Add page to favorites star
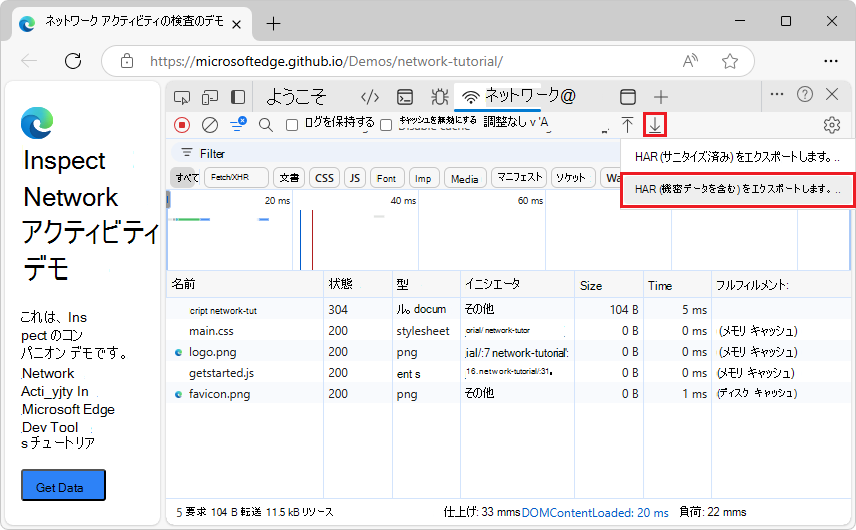Screen dimensions: 856x530 click(x=730, y=61)
